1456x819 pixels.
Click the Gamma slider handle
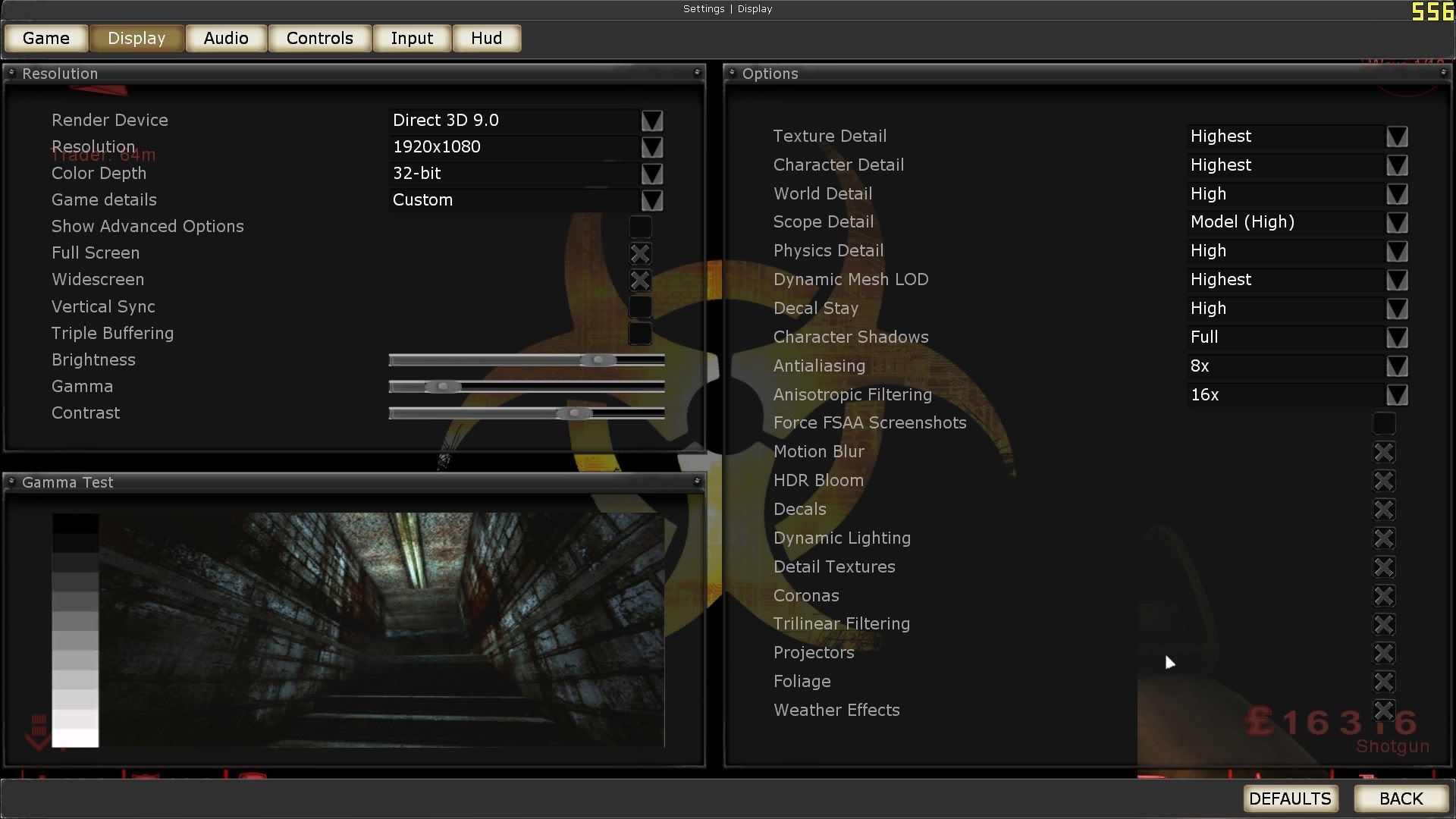[x=443, y=387]
